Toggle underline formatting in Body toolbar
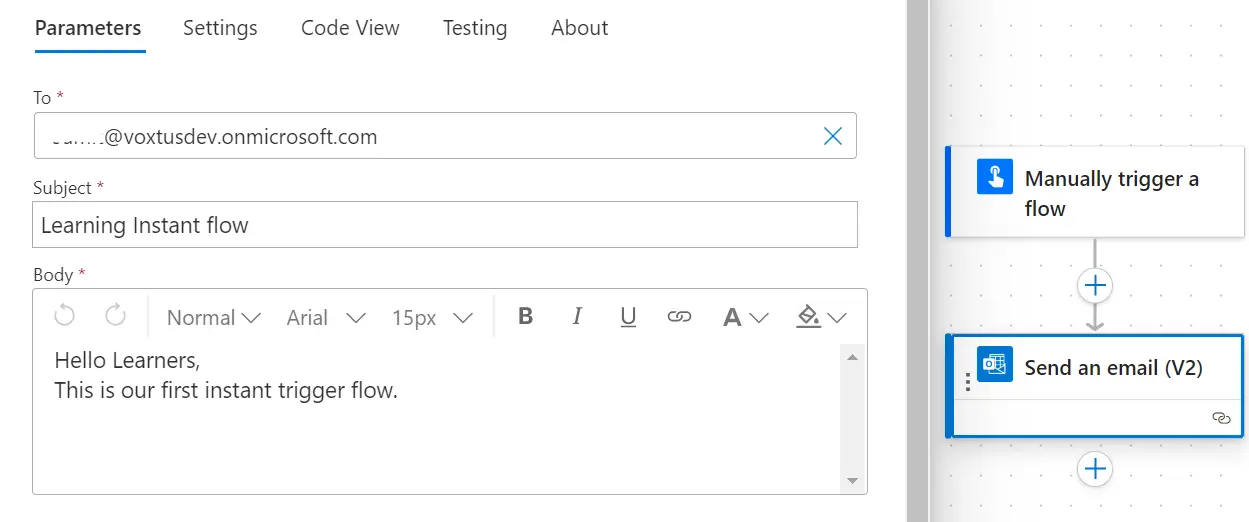Screen dimensions: 1249x522 pos(628,317)
